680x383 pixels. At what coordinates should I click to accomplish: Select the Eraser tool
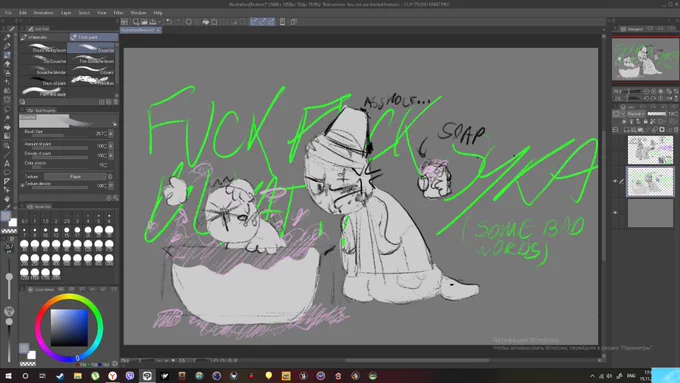coord(7,64)
